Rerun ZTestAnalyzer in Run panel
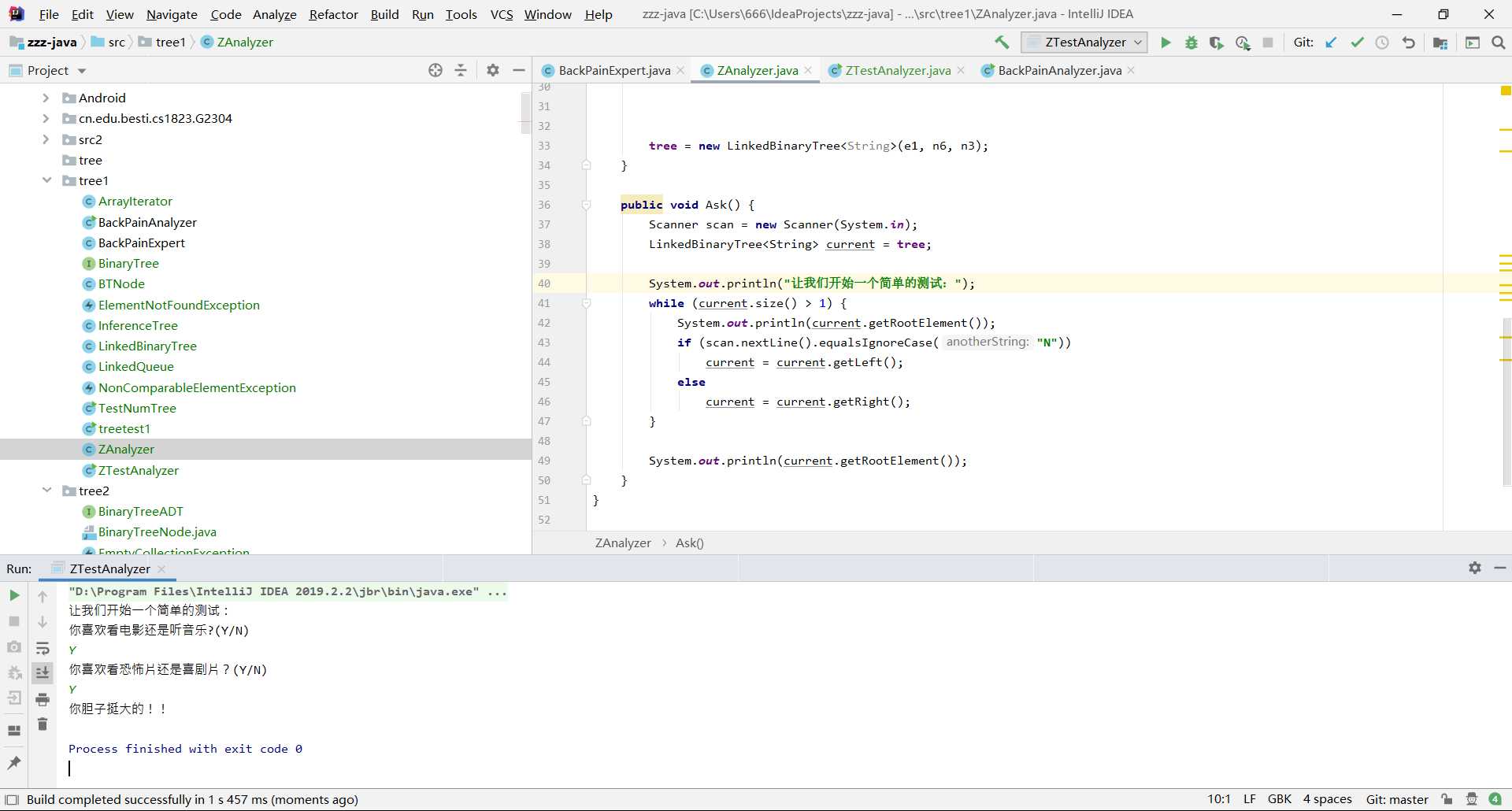The width and height of the screenshot is (1512, 811). coord(14,595)
